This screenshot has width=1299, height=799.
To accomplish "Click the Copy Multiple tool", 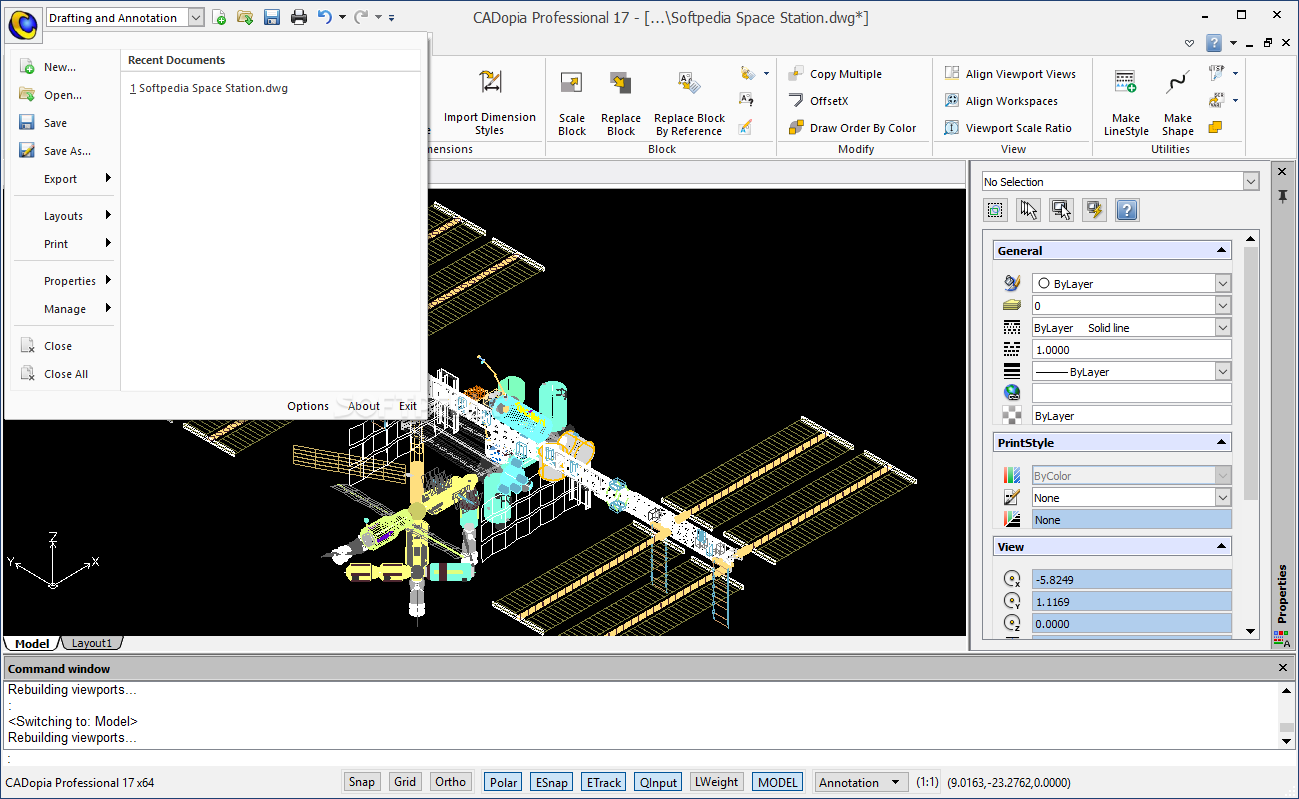I will pyautogui.click(x=834, y=74).
